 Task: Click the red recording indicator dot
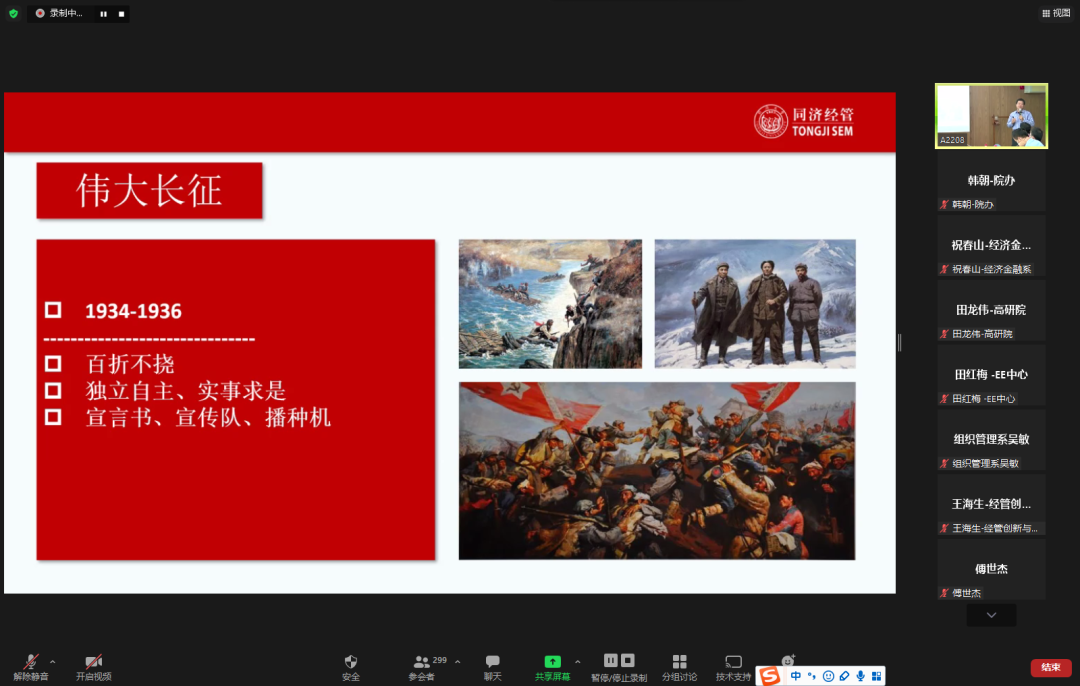(x=40, y=13)
